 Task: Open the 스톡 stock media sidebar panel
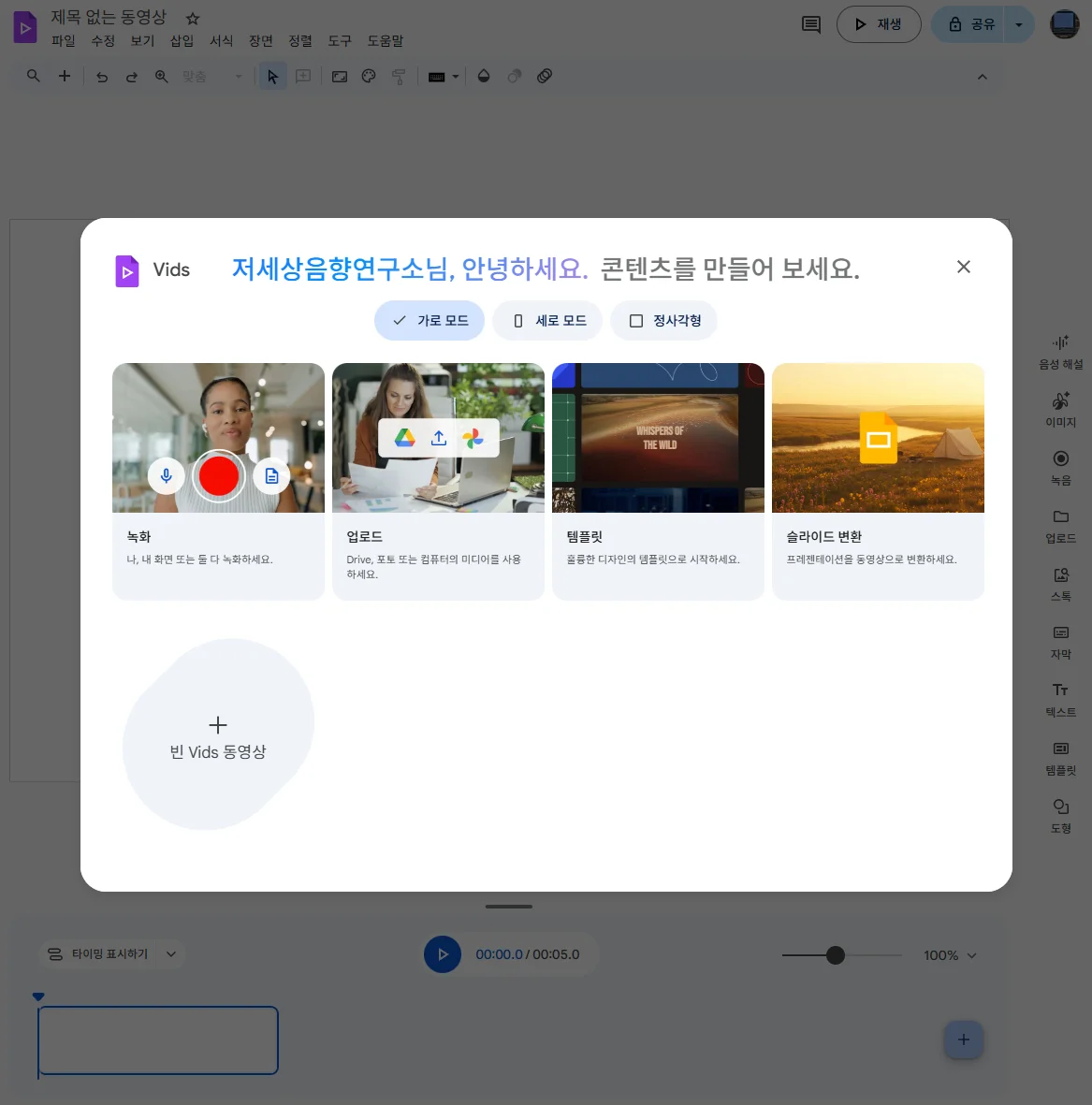pyautogui.click(x=1060, y=583)
